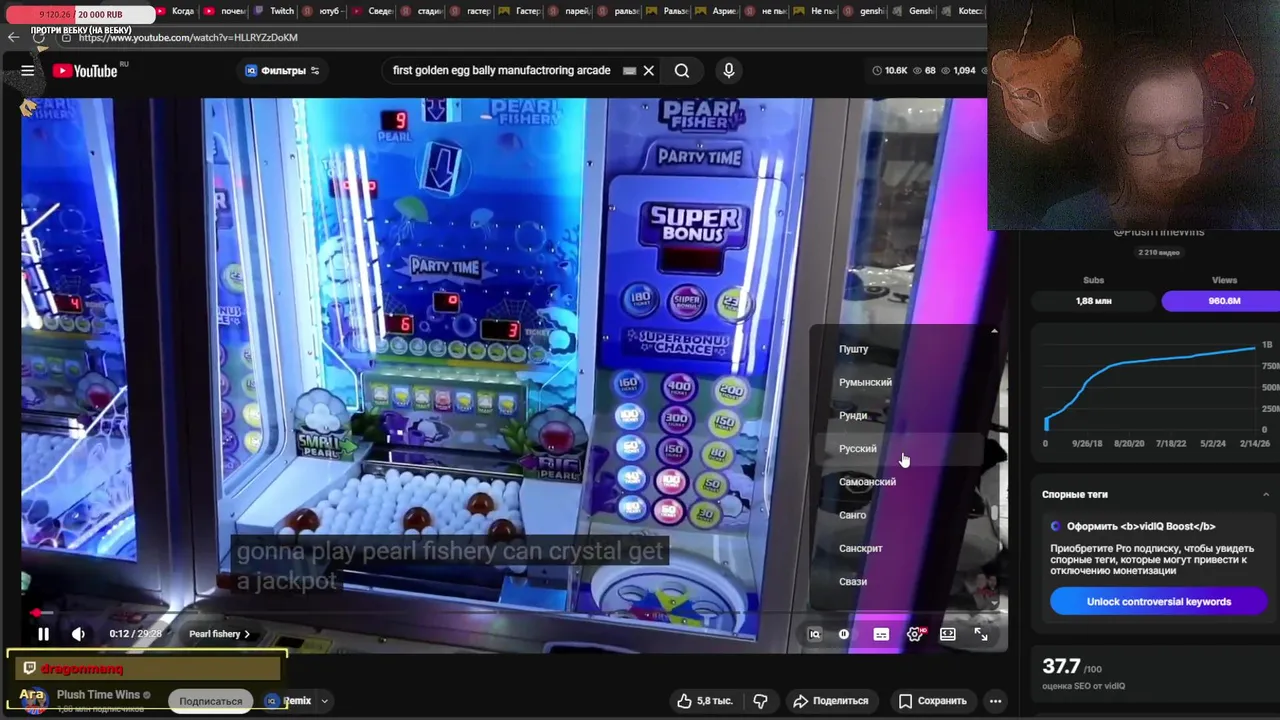
Task: Go back with the browser back arrow
Action: point(13,37)
